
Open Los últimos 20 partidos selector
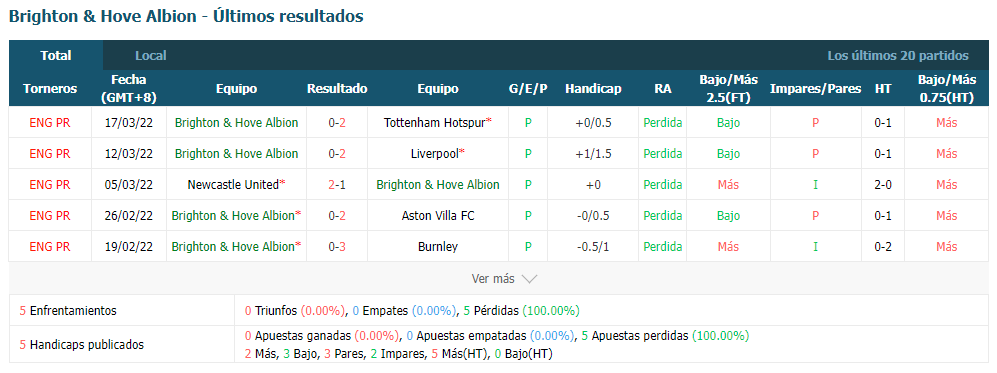coord(898,55)
